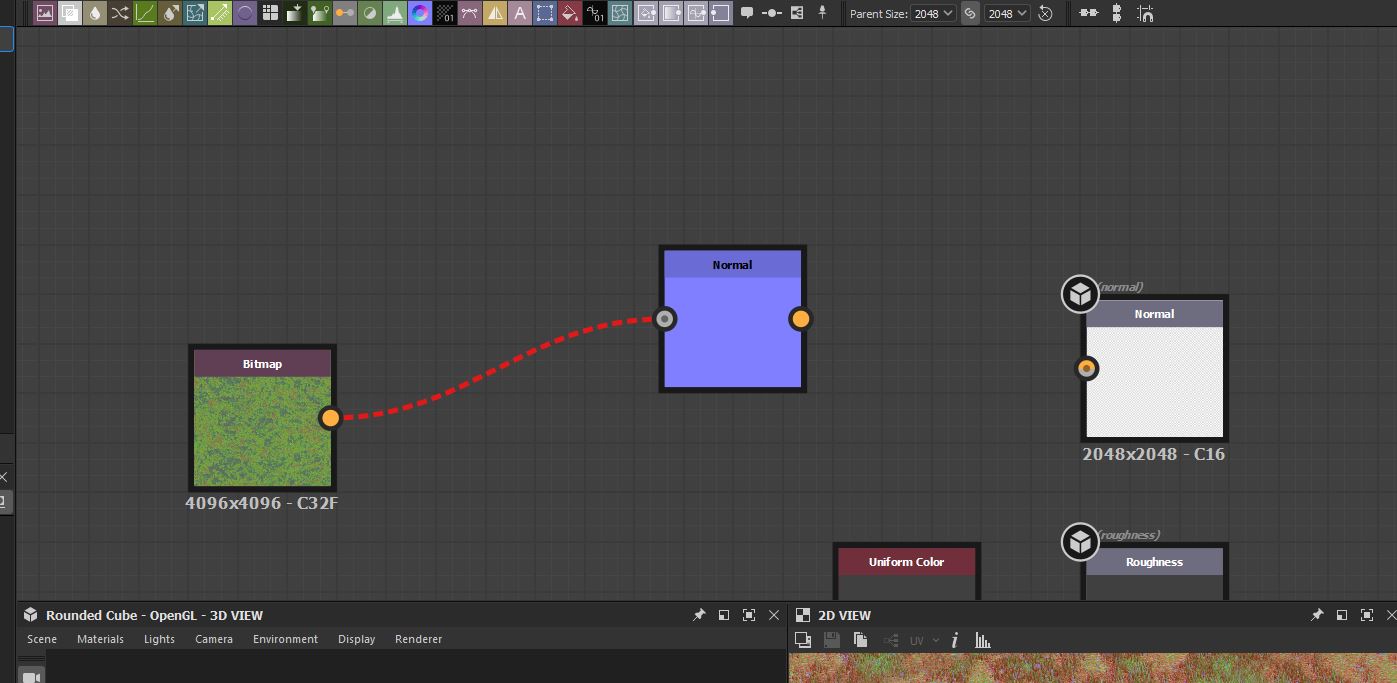Open the Parent Size 2048 dropdown
This screenshot has height=683, width=1397.
pyautogui.click(x=932, y=13)
